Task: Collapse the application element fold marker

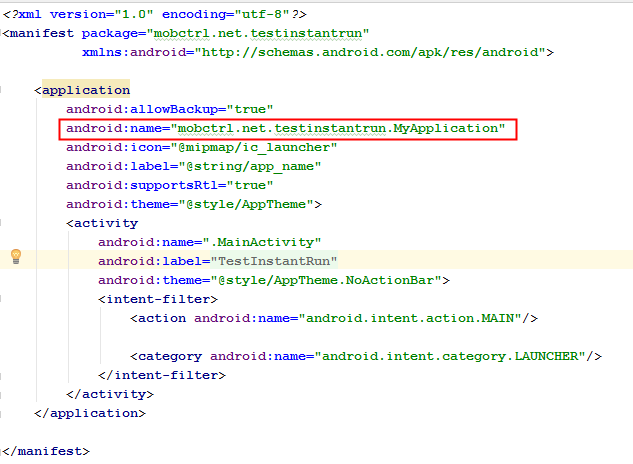Action: click(1, 90)
